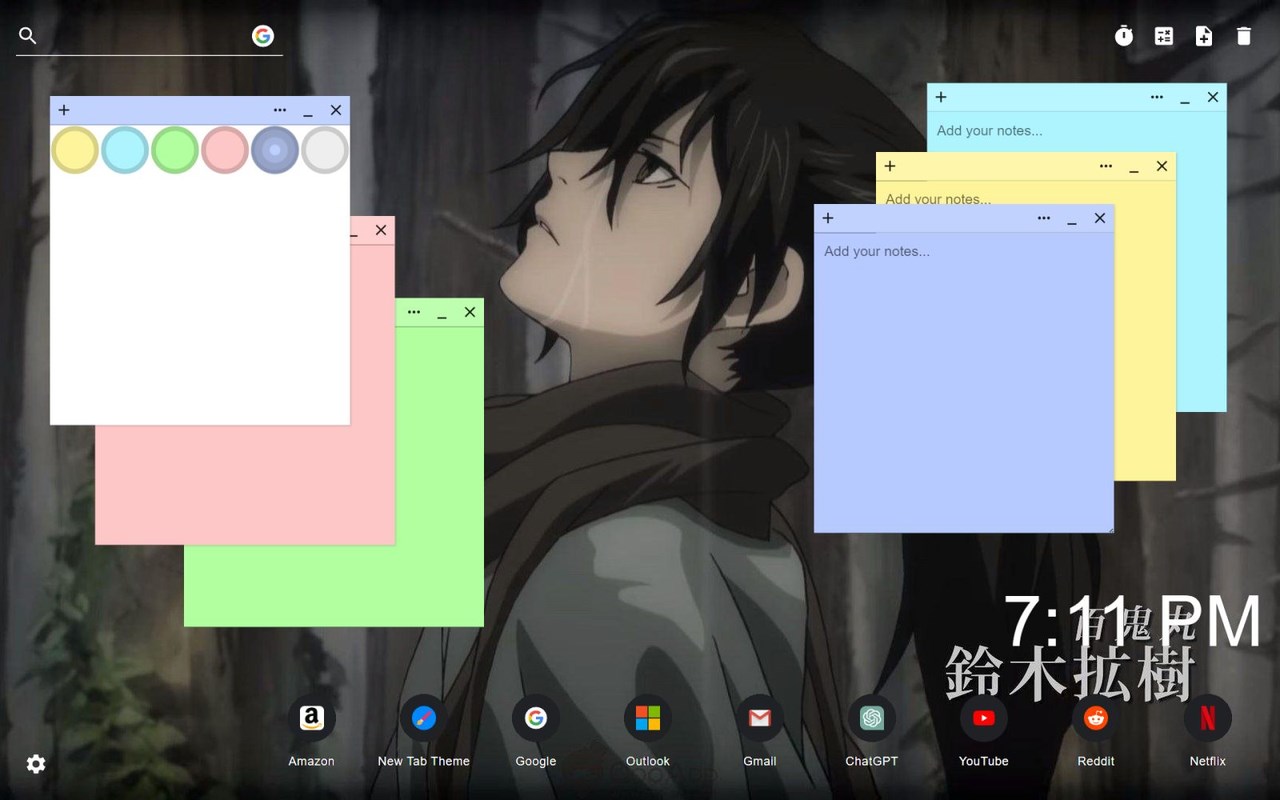Open the three-dot menu on the green note
This screenshot has height=800, width=1280.
[414, 312]
